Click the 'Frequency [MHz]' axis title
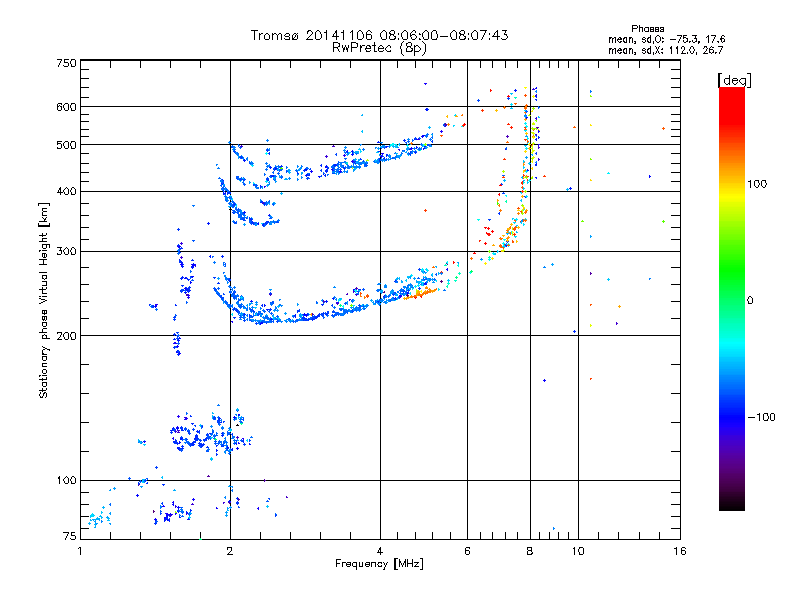 pyautogui.click(x=379, y=564)
